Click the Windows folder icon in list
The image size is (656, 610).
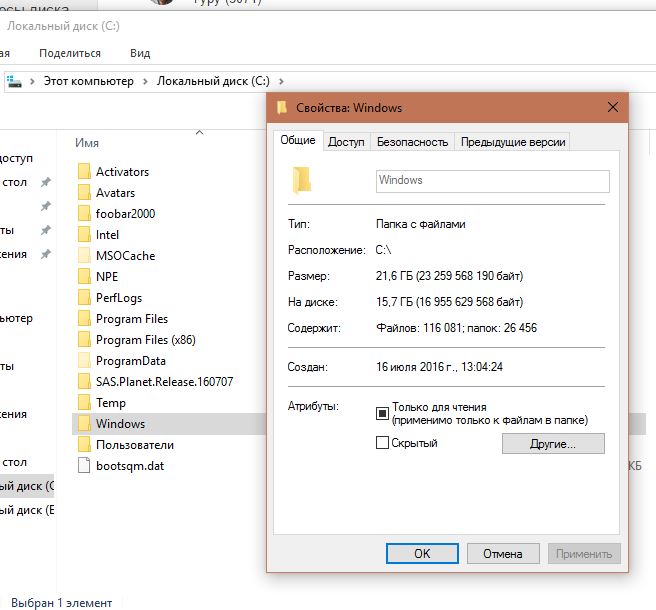tap(84, 423)
